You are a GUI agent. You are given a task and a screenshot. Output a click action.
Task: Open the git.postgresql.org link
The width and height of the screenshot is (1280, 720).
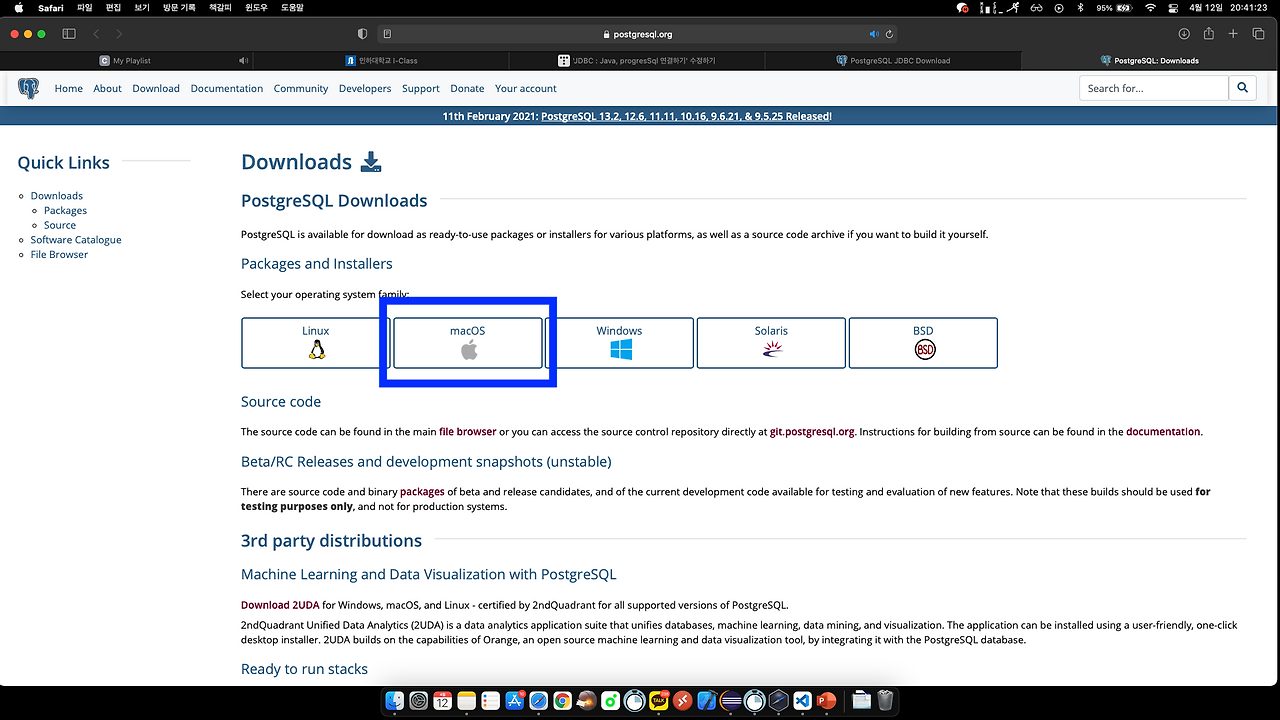[812, 432]
